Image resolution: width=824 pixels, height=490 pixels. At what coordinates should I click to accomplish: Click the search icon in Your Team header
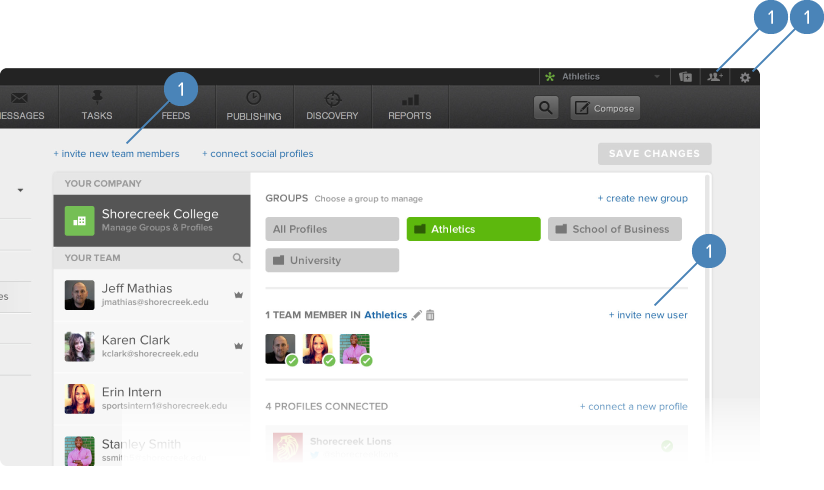pos(238,258)
